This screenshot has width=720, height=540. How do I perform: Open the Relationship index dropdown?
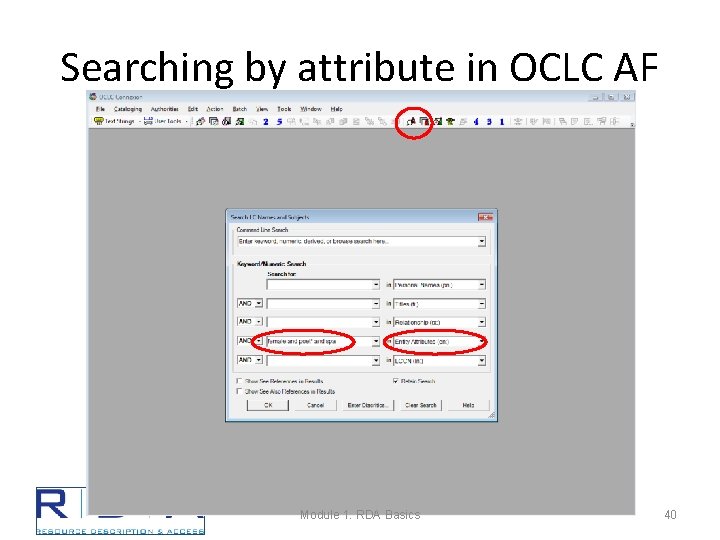481,322
